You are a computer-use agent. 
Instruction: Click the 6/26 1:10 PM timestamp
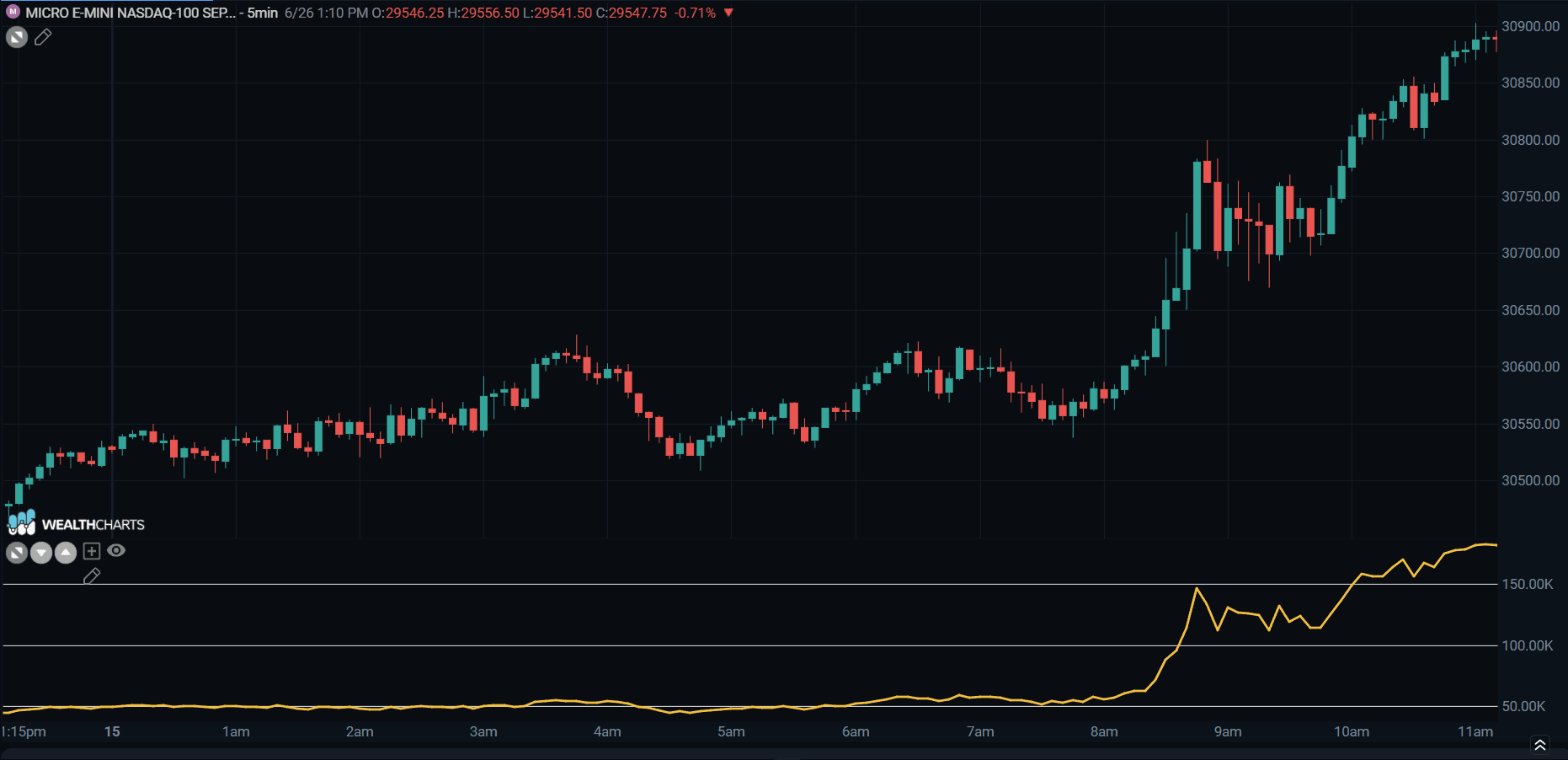(326, 13)
